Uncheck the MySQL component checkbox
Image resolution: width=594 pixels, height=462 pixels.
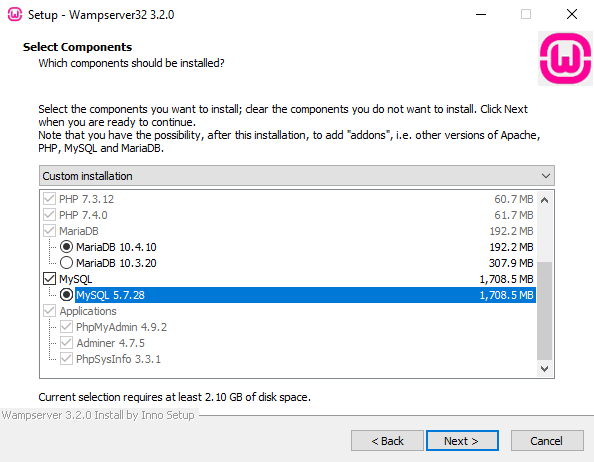click(50, 279)
